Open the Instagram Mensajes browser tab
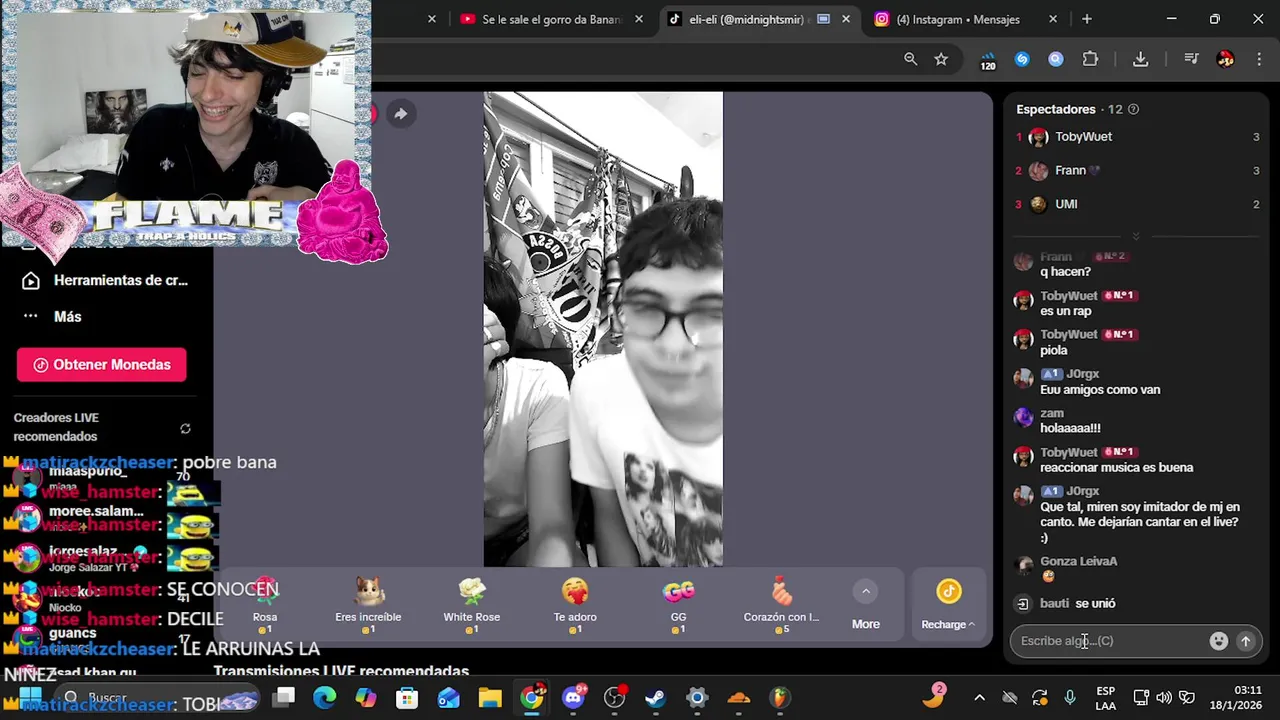Viewport: 1280px width, 720px height. pyautogui.click(x=957, y=19)
